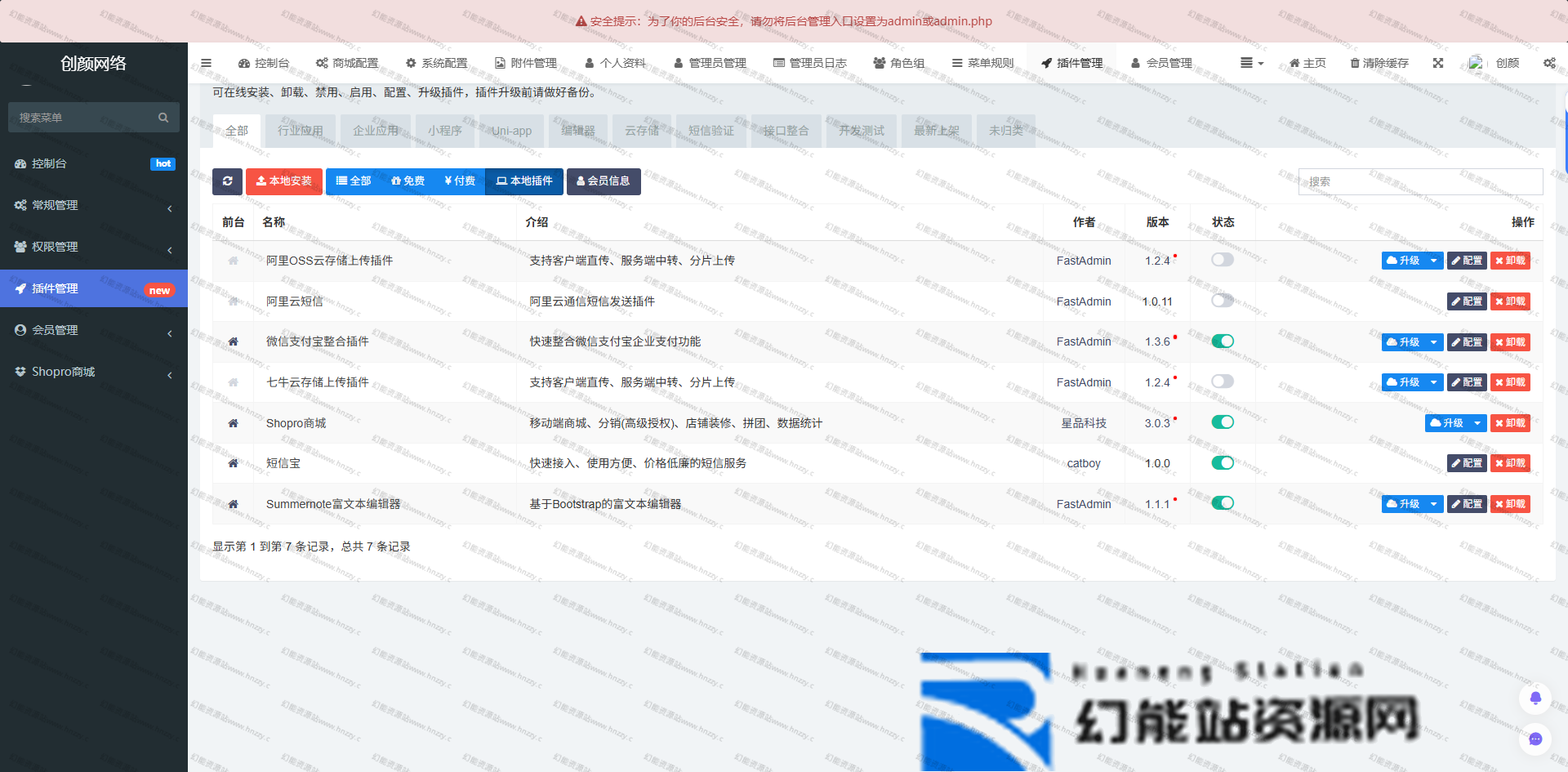Open upgrade dropdown arrow for Summernote
1568x772 pixels.
pos(1433,504)
